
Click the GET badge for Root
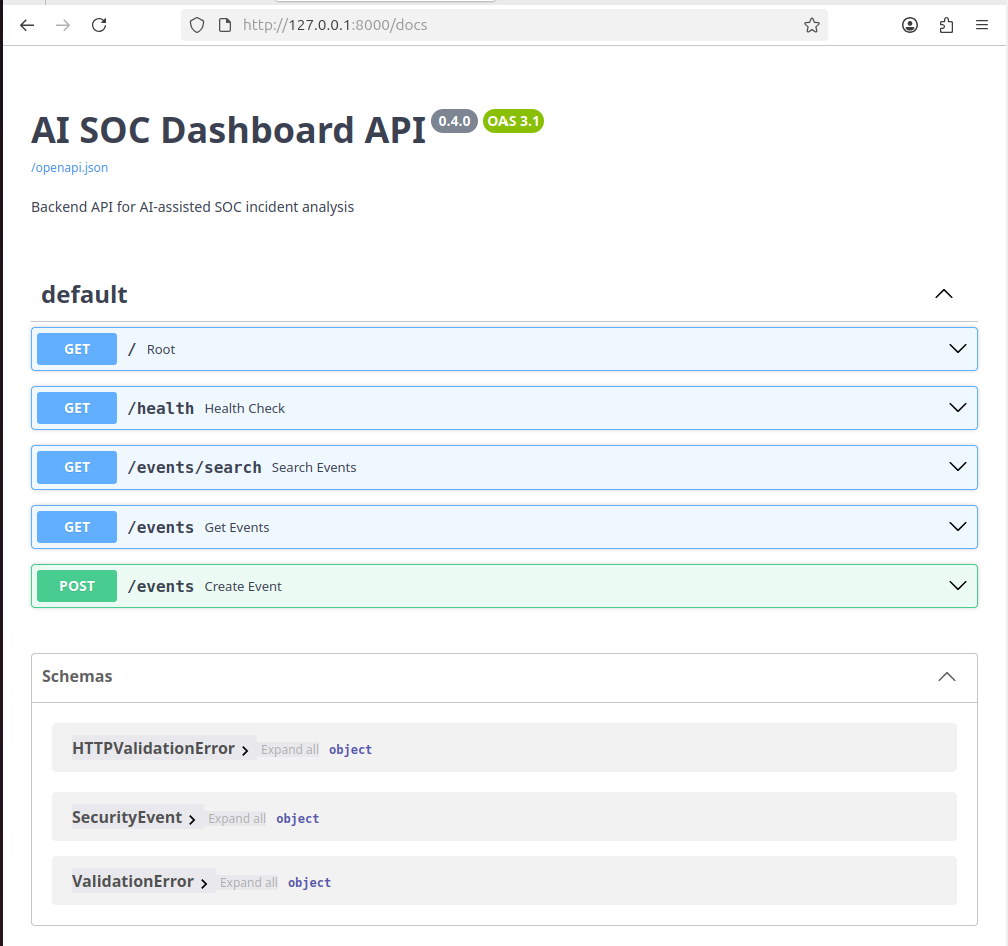(77, 349)
